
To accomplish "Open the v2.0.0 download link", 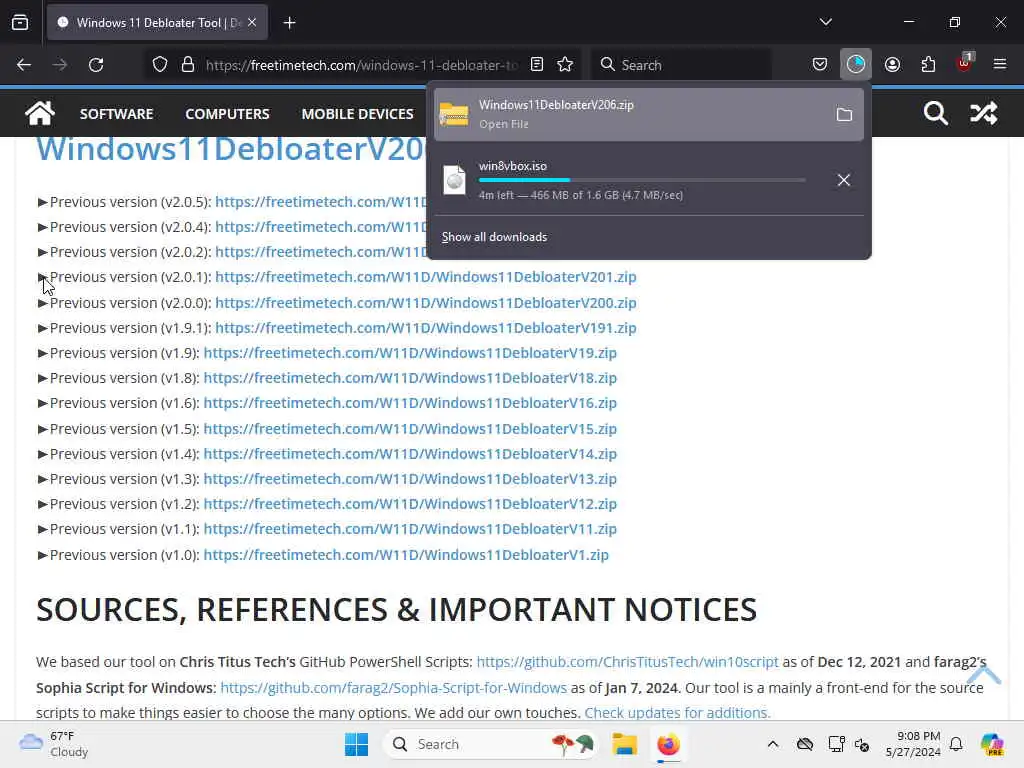I will pyautogui.click(x=426, y=303).
